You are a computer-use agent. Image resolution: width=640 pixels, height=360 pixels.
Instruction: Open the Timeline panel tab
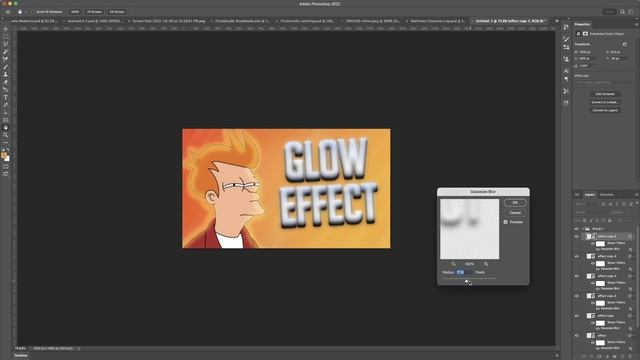[21, 356]
